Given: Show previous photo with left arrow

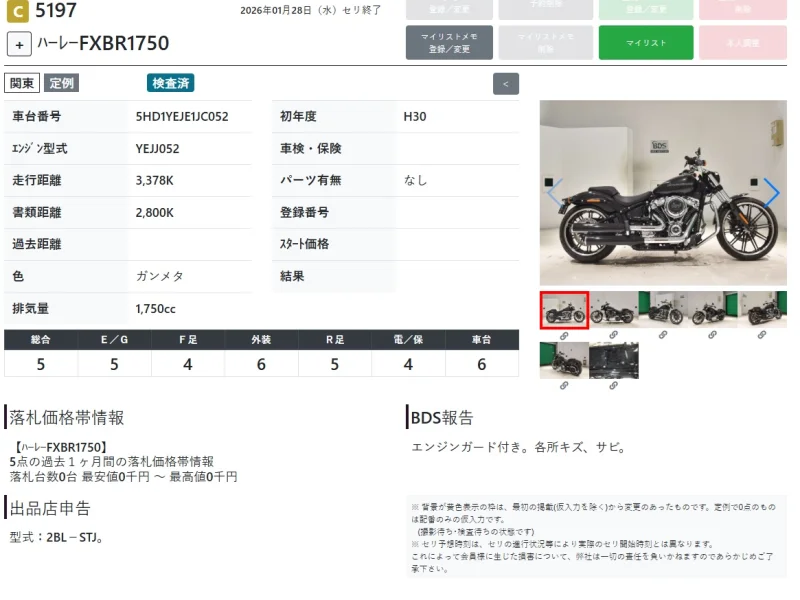Looking at the screenshot, I should pos(555,193).
